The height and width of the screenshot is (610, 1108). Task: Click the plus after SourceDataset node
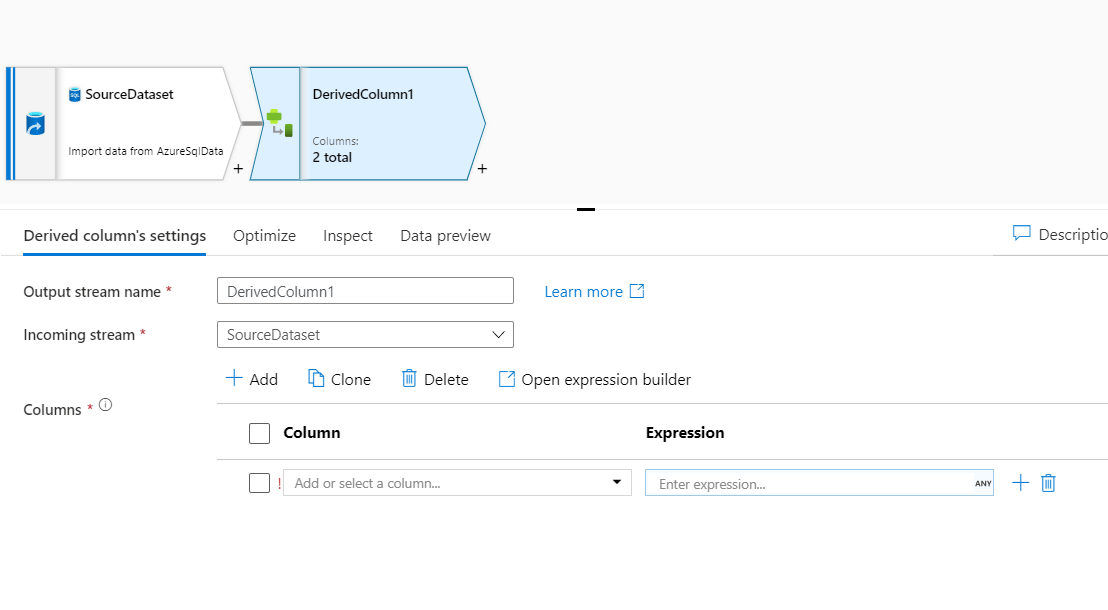(x=238, y=169)
